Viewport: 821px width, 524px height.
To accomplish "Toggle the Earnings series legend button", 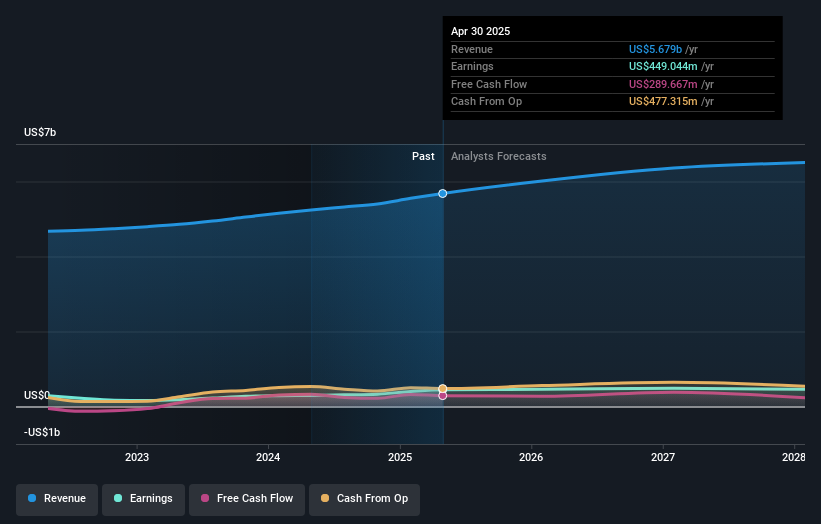I will [143, 498].
